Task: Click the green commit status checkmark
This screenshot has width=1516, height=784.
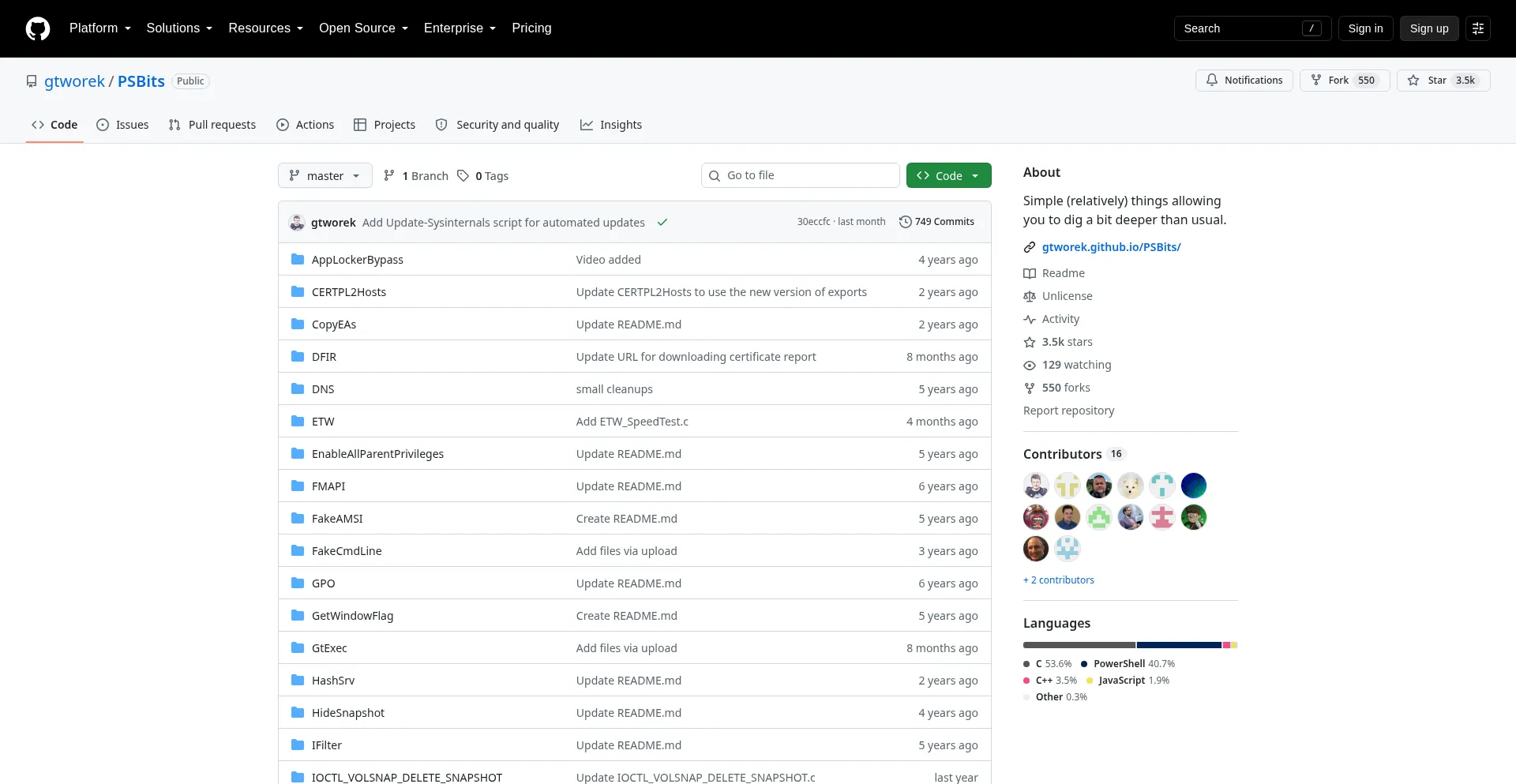Action: [x=662, y=223]
